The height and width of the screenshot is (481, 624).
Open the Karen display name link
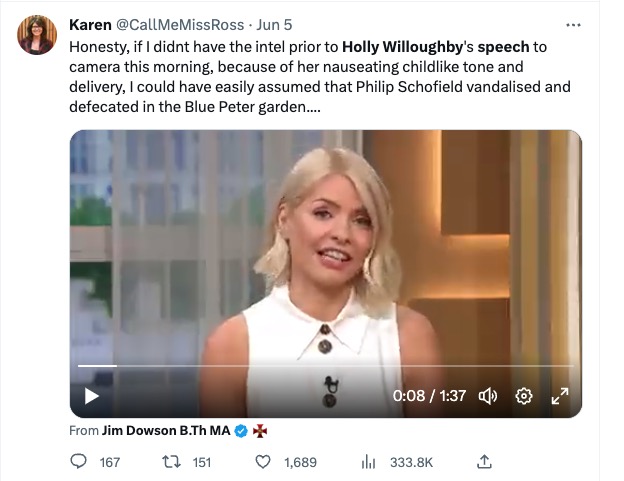tap(90, 25)
